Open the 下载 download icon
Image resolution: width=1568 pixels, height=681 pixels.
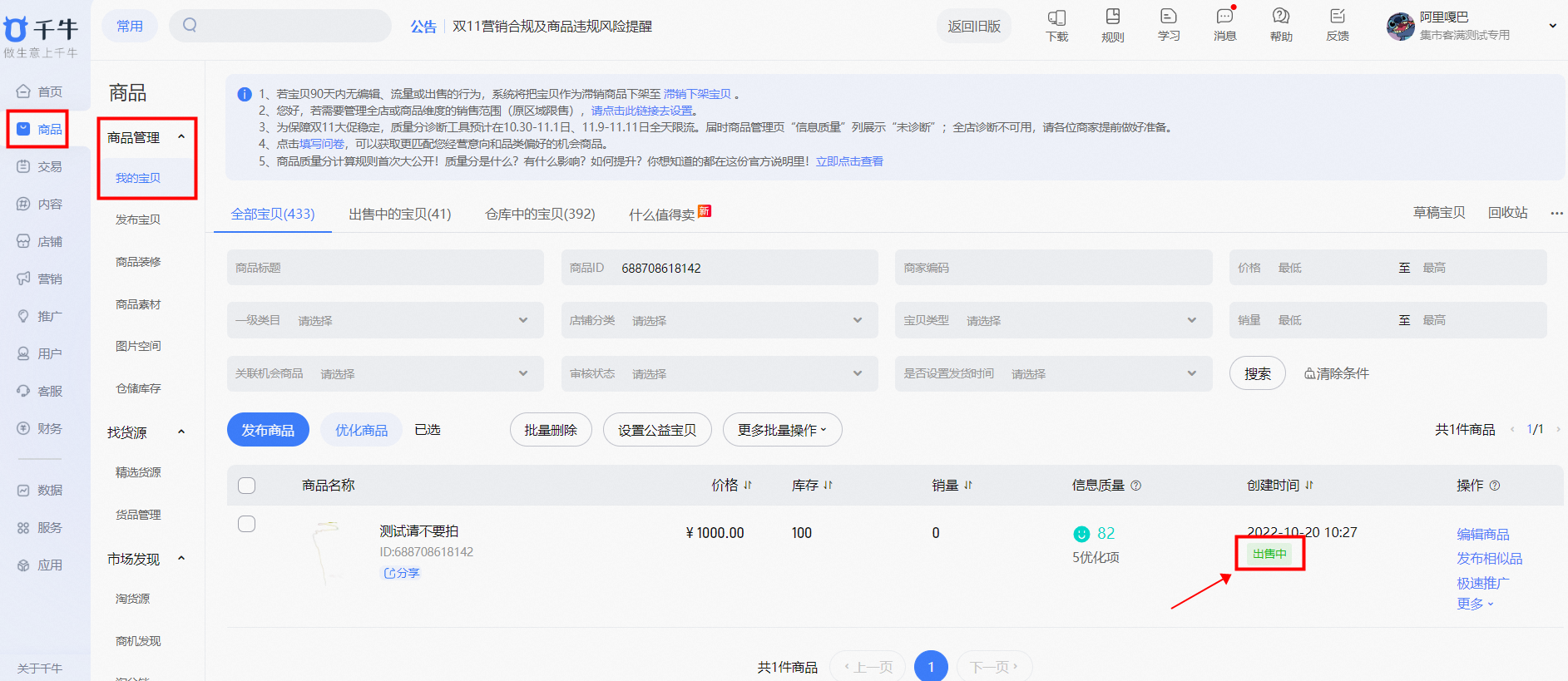(1056, 26)
